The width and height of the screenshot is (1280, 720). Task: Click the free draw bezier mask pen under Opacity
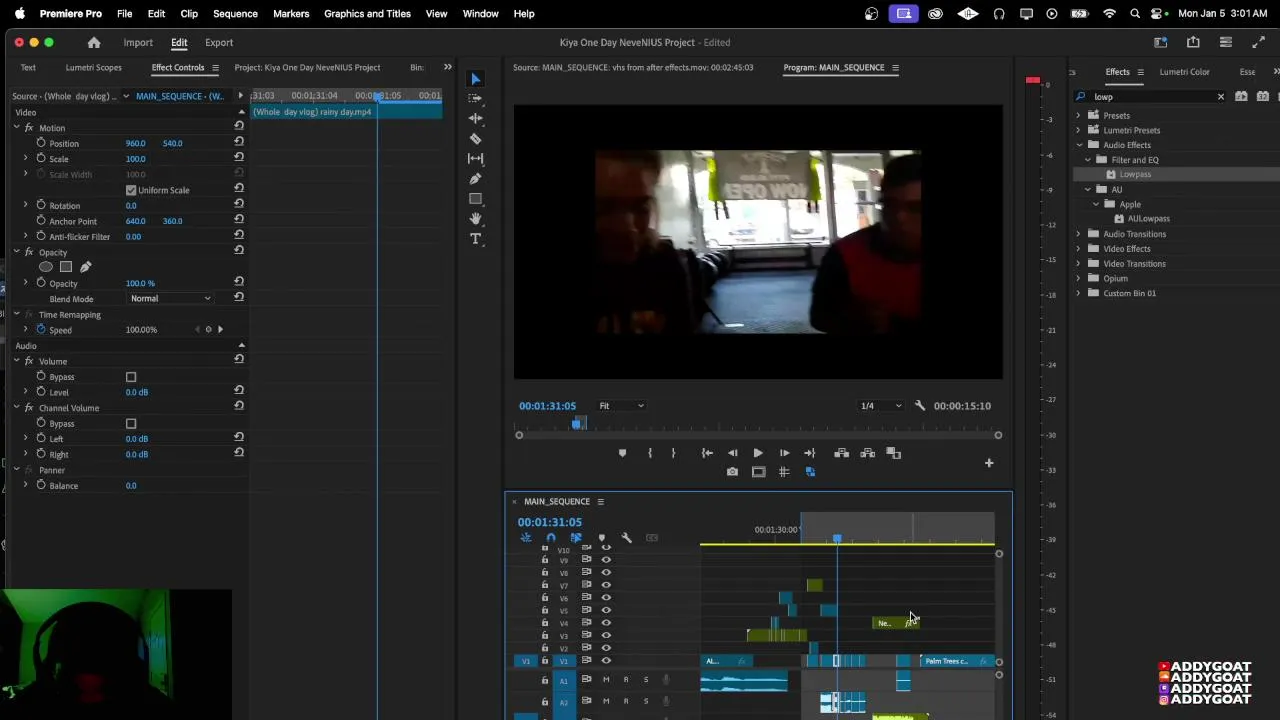point(85,267)
